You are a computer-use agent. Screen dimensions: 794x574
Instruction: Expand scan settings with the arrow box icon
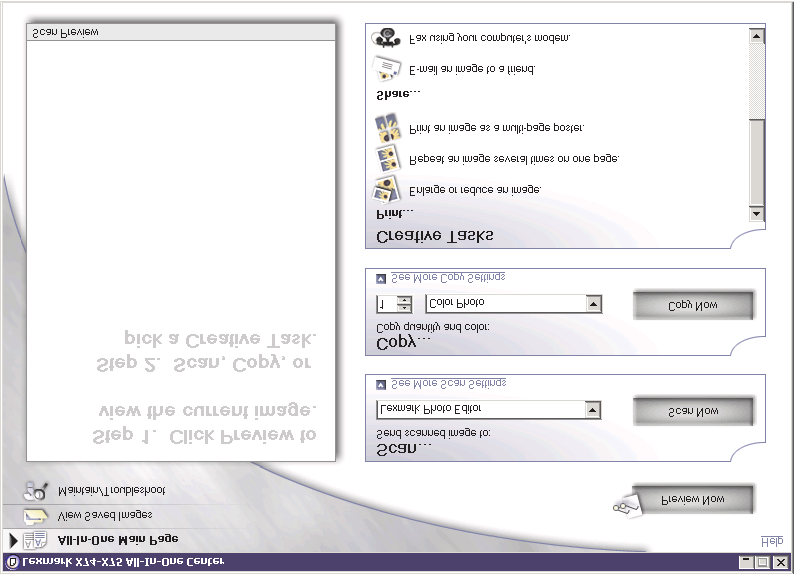381,385
